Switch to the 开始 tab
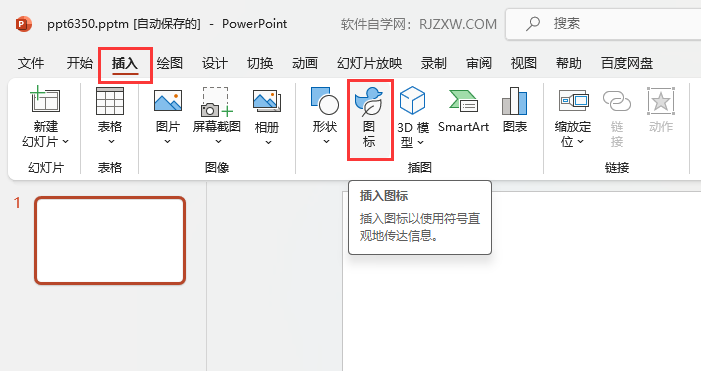 point(80,63)
